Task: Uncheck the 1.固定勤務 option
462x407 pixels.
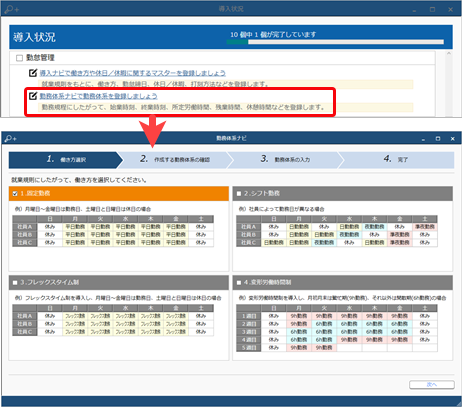Action: point(15,193)
